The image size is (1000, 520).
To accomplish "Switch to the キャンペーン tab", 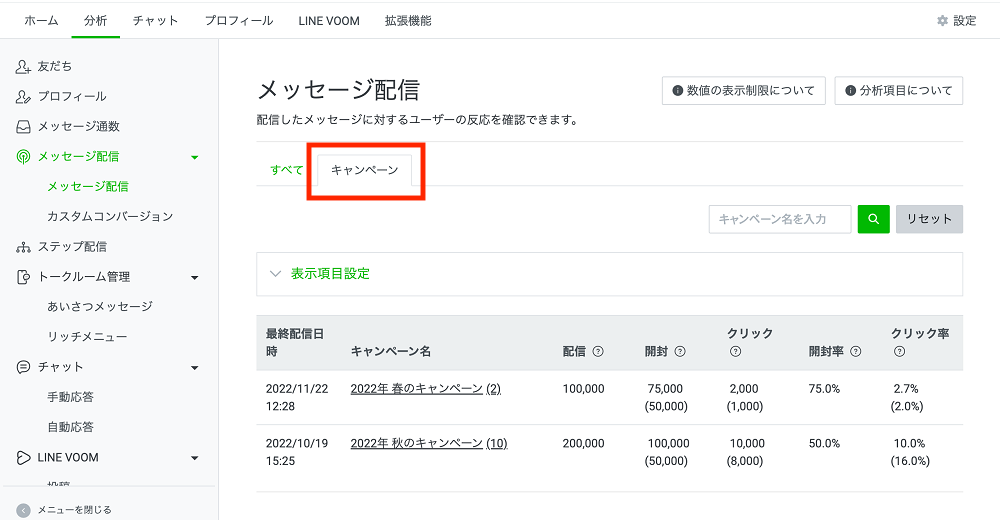I will click(x=364, y=170).
